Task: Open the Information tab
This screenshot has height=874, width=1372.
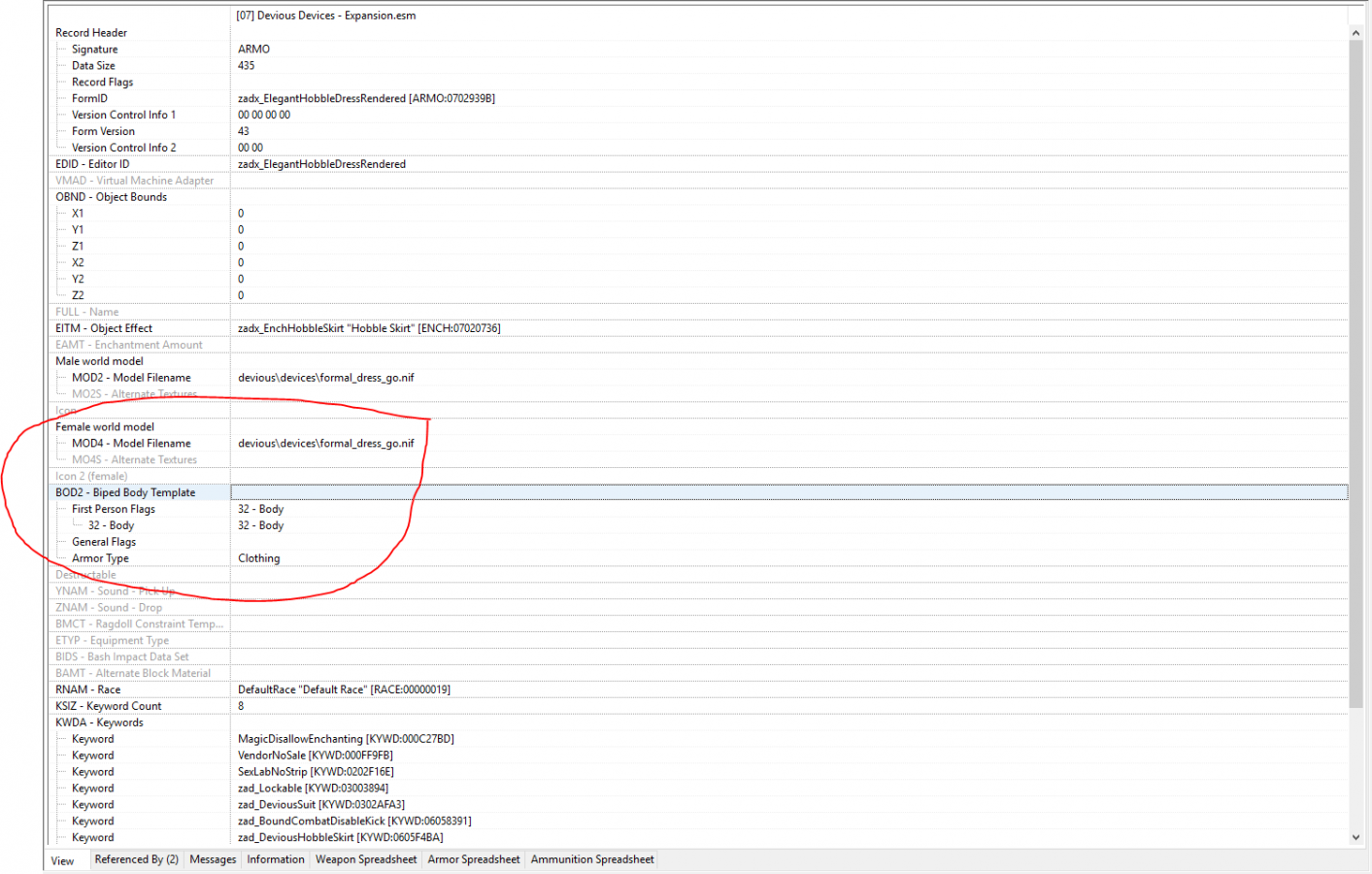Action: (x=276, y=859)
